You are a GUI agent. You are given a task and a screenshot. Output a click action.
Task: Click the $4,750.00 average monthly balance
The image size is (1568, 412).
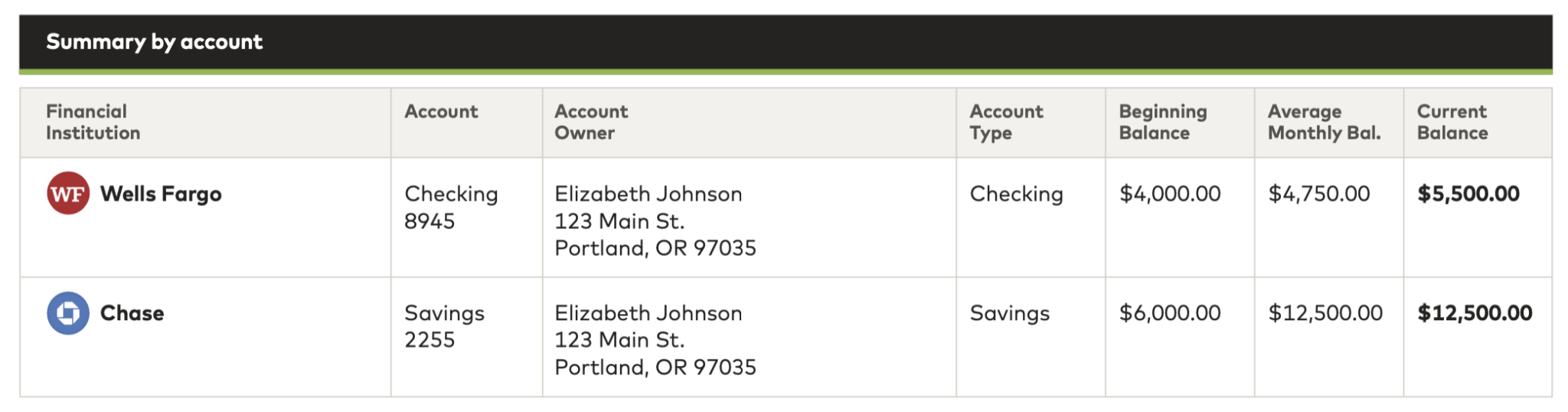(x=1318, y=193)
